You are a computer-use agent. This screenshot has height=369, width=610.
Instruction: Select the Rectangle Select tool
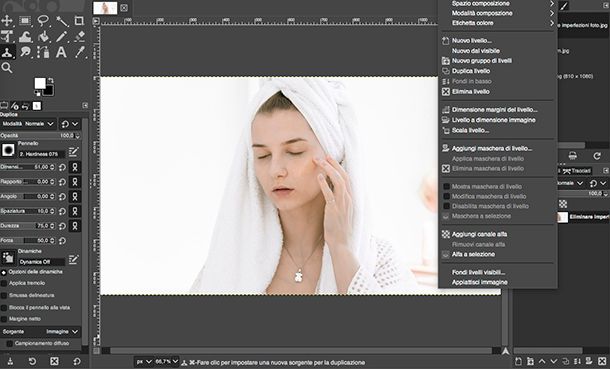[x=25, y=21]
